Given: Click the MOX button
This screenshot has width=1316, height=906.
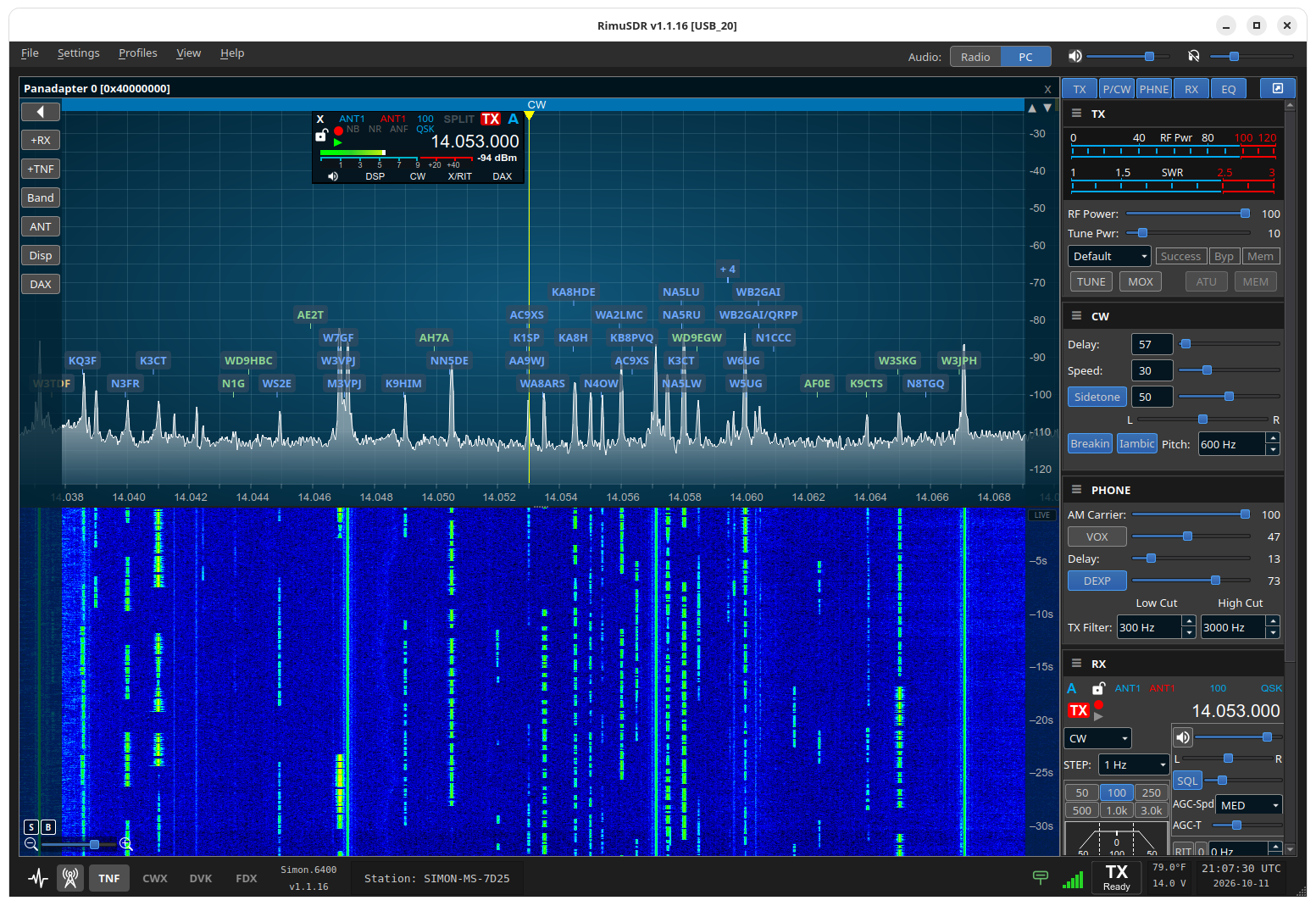Looking at the screenshot, I should click(1141, 281).
